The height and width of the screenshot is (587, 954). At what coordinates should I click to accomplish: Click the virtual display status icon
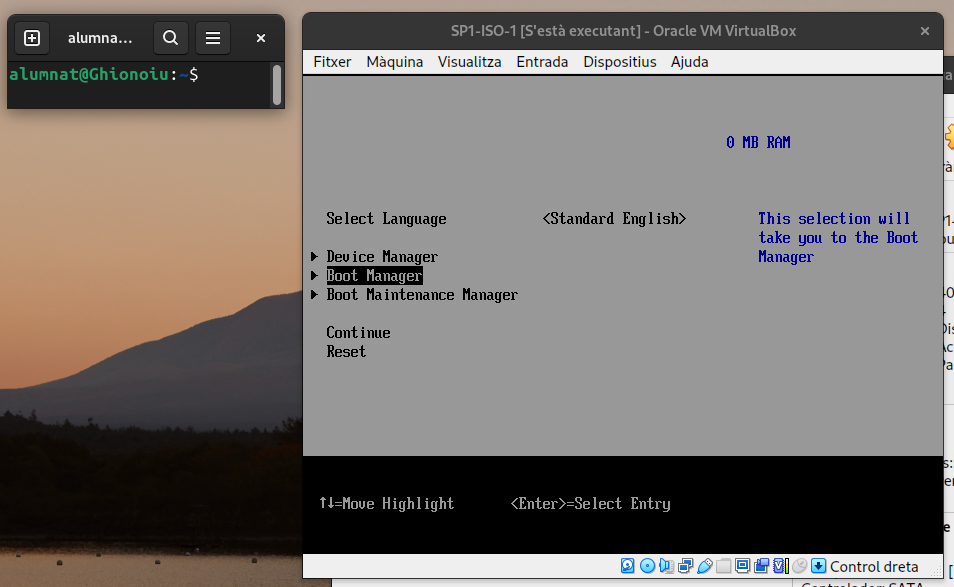coord(742,566)
